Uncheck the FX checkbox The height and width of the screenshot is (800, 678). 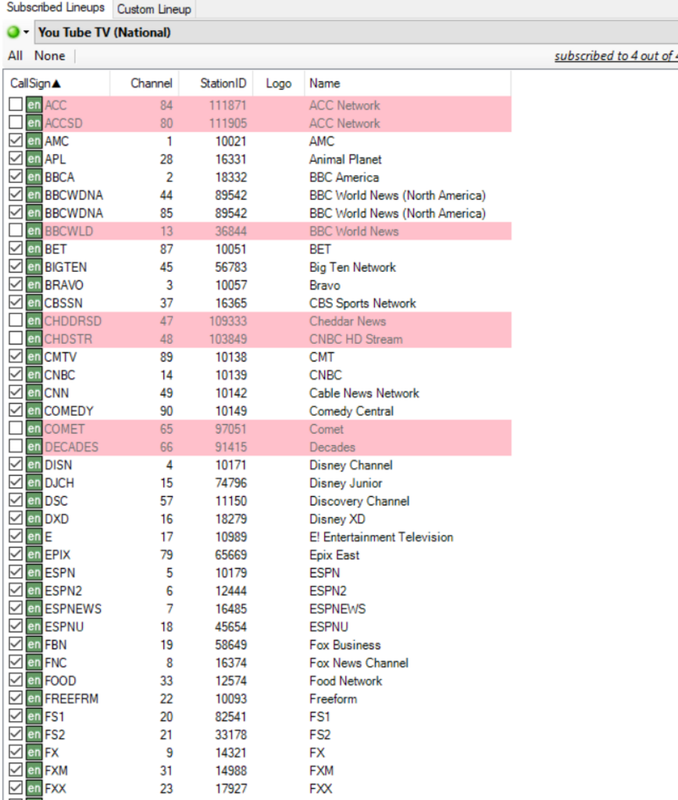click(16, 752)
